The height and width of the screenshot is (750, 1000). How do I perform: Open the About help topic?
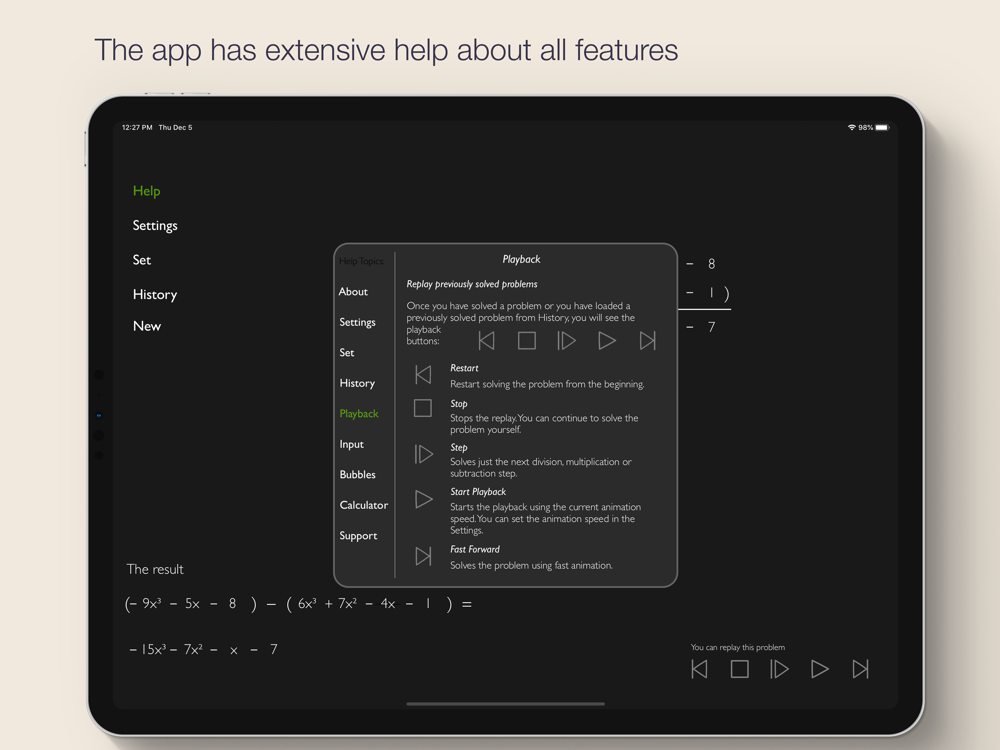[353, 292]
